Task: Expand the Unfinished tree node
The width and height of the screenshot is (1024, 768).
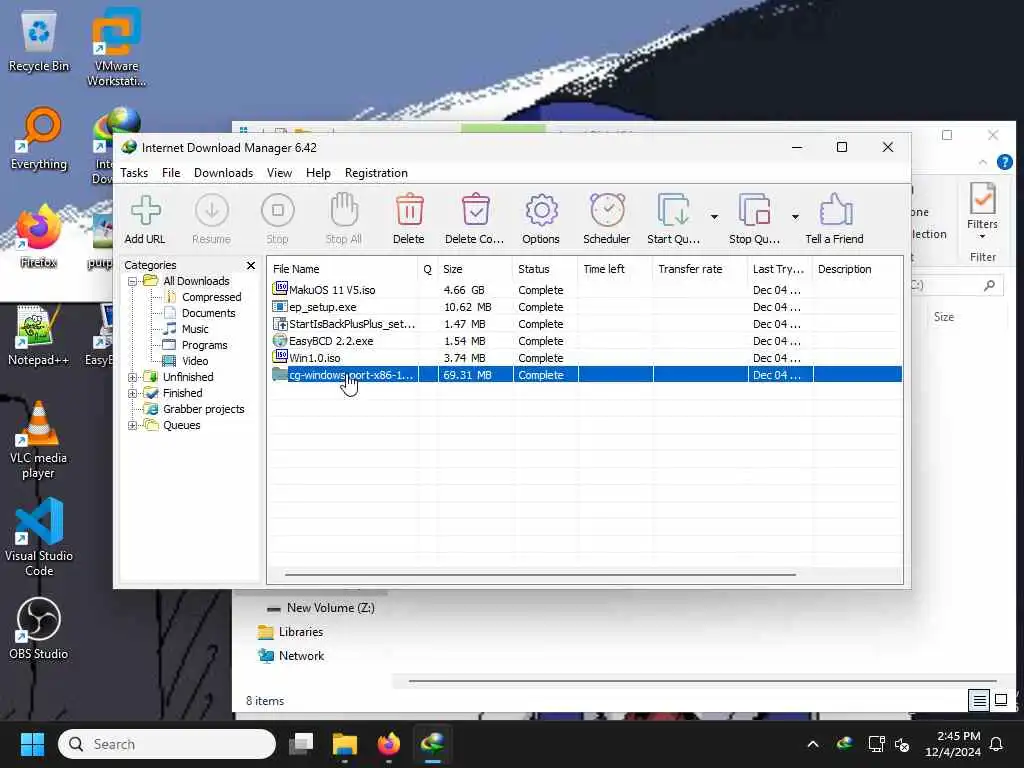Action: point(133,377)
